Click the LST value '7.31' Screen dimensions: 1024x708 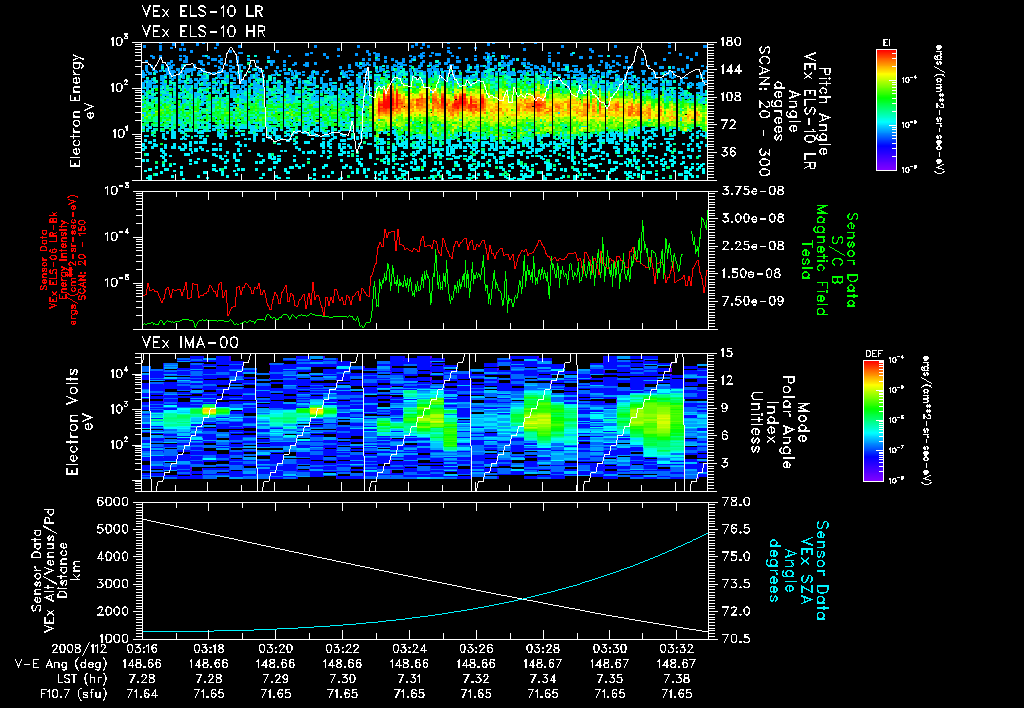pos(409,679)
